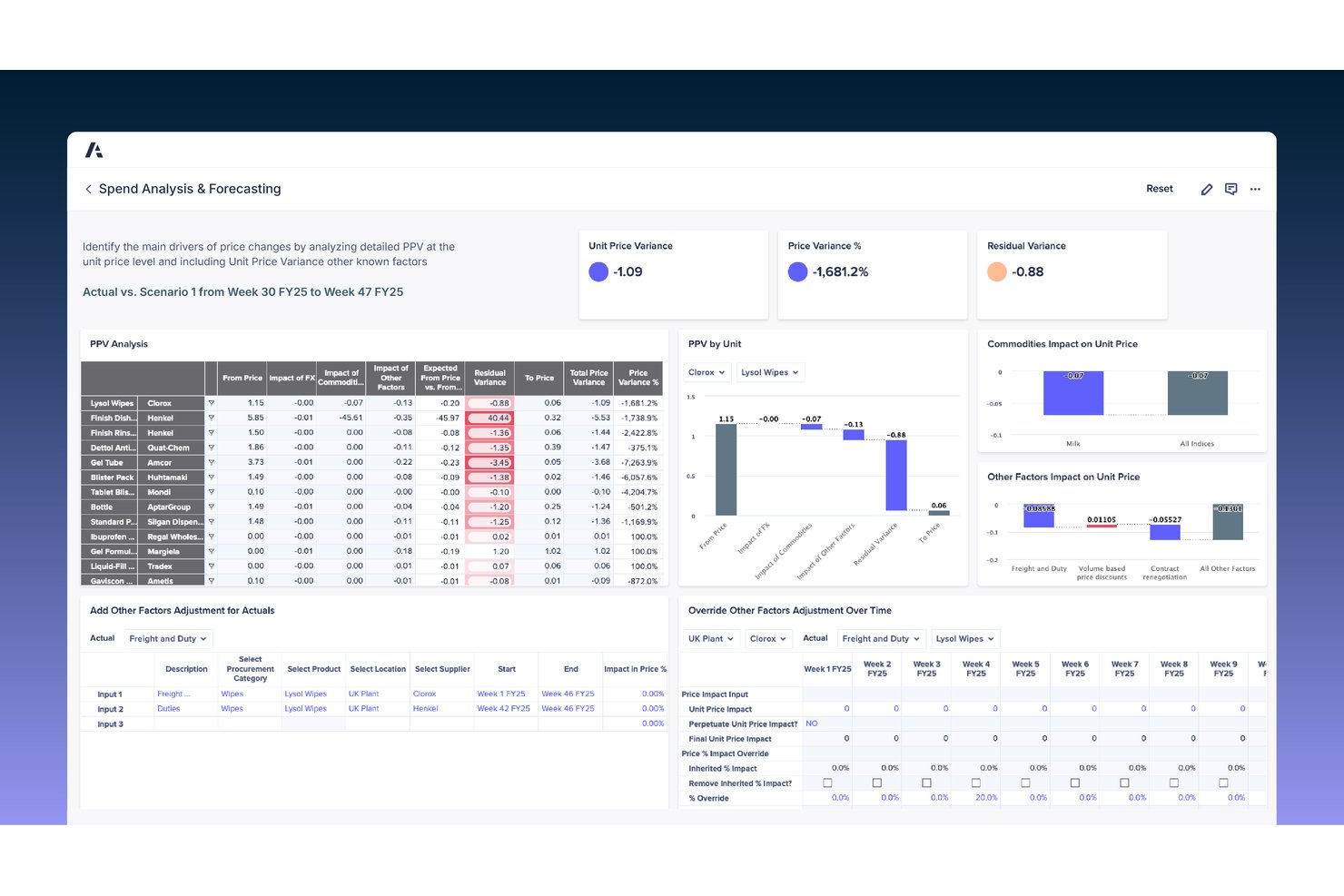
Task: Click the Residual Variance column header
Action: [489, 378]
